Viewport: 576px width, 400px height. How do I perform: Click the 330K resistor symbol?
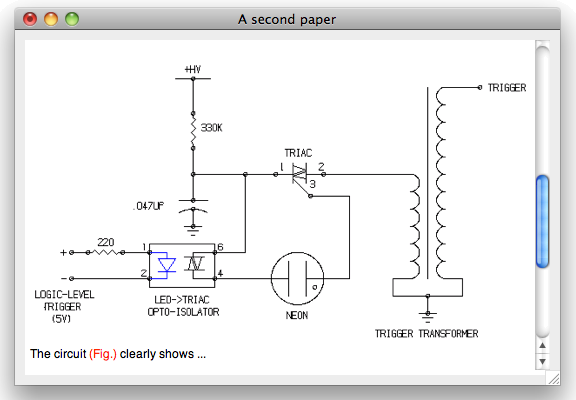(193, 131)
